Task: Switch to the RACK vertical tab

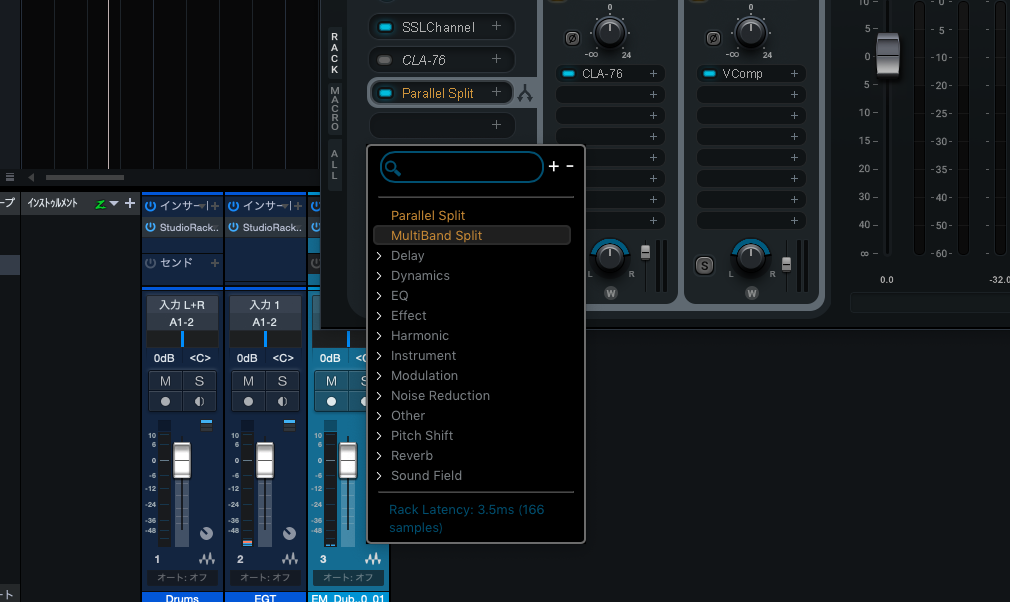Action: 334,53
